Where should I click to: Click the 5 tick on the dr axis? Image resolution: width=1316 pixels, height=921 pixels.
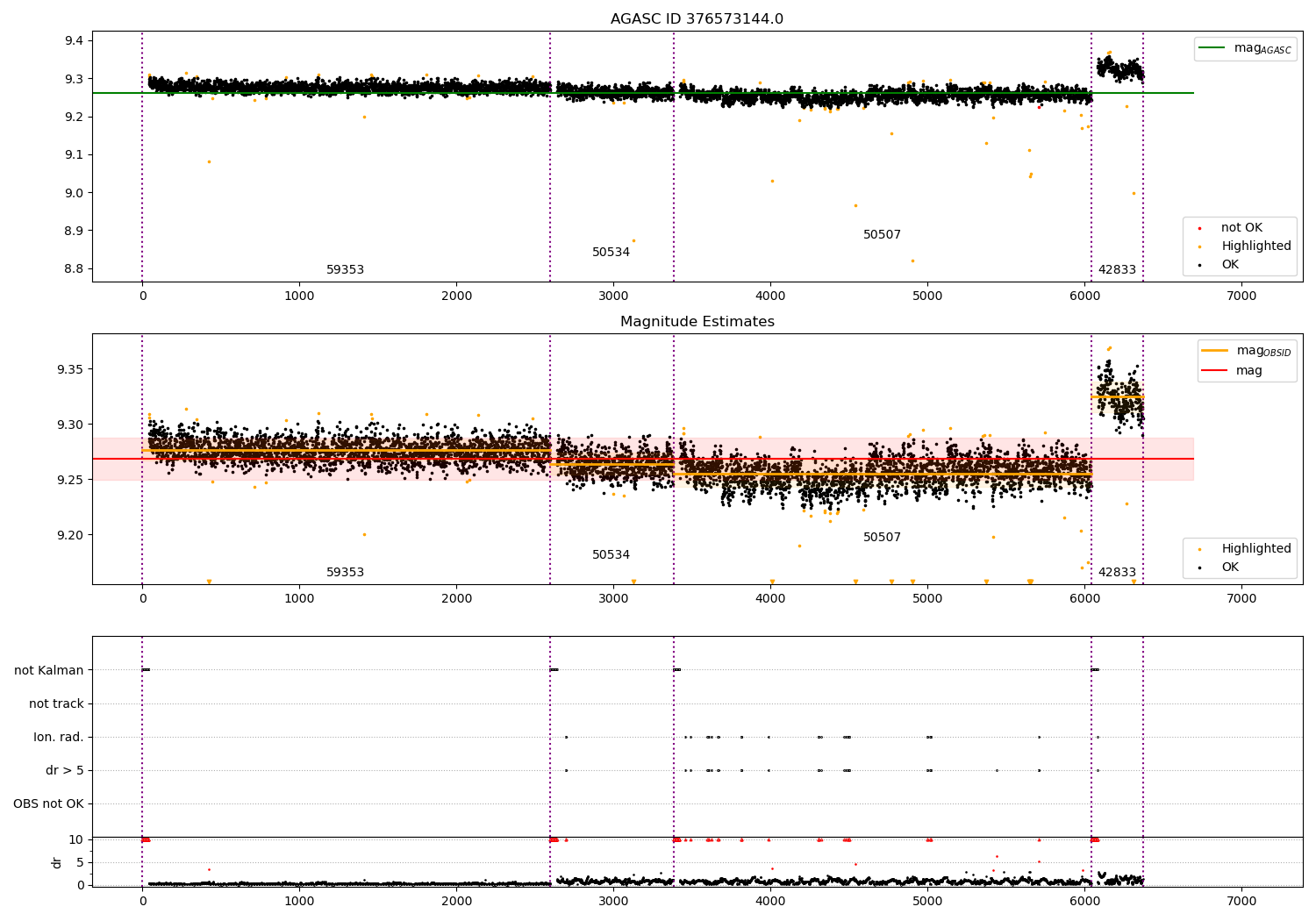pyautogui.click(x=81, y=863)
